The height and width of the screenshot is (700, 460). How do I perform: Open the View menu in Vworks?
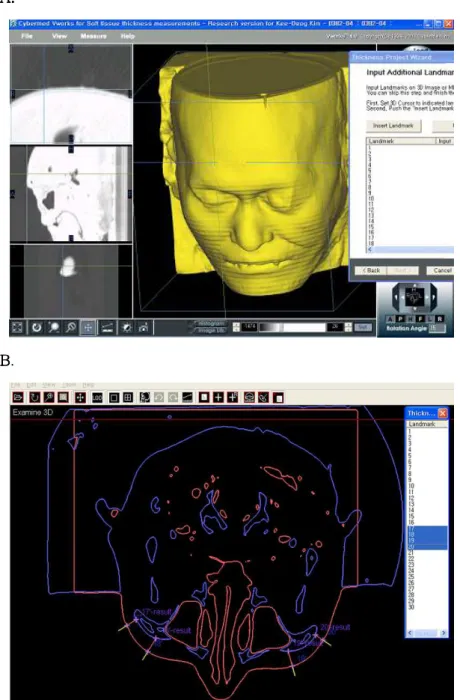pos(59,36)
